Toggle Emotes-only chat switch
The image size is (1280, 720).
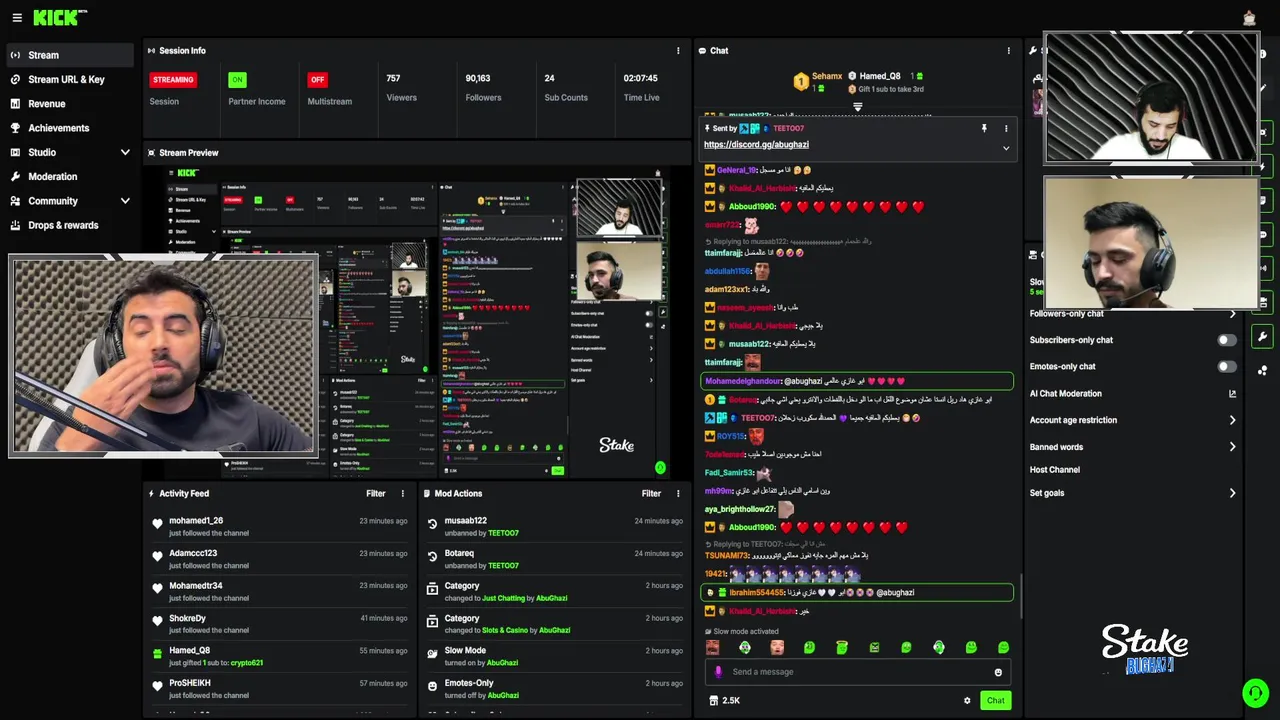coord(1226,367)
